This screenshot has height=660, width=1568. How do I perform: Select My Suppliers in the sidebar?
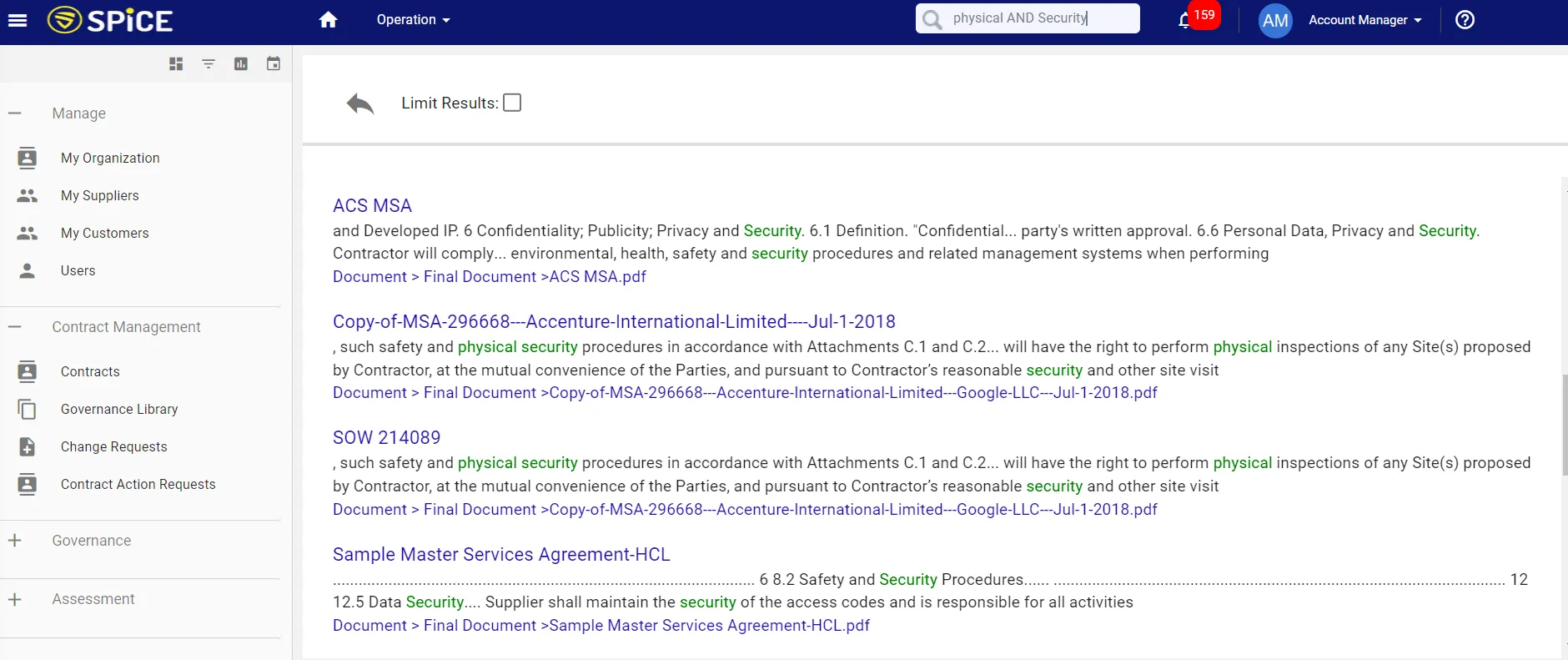[100, 195]
